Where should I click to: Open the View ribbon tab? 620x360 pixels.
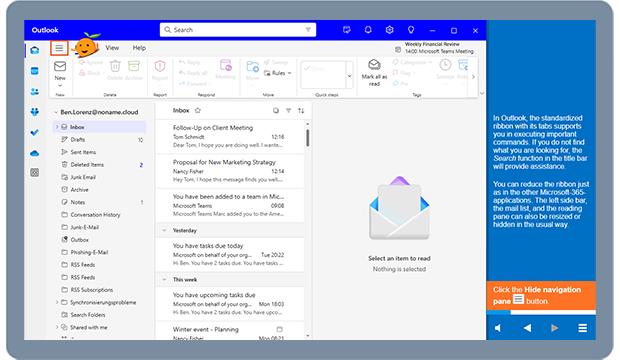[112, 47]
